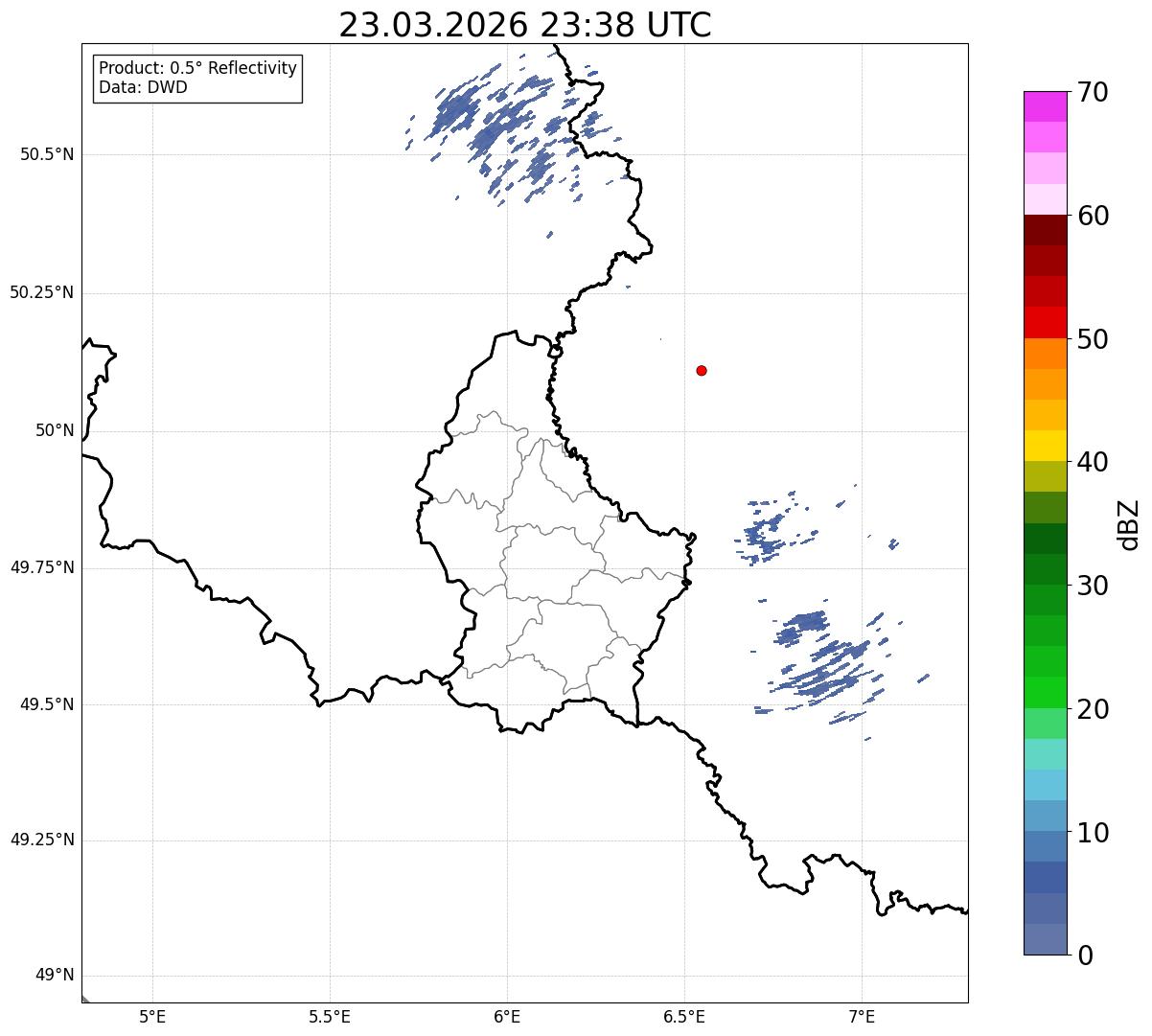Viewport: 1152px width, 1036px height.
Task: Click the "dBZ" colorbar axis label
Action: [x=1129, y=523]
